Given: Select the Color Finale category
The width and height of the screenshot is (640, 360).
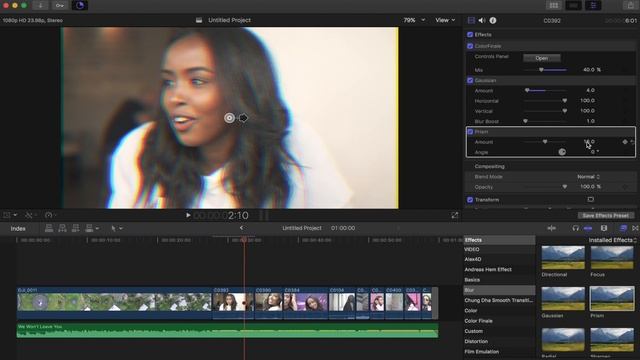Looking at the screenshot, I should (x=478, y=321).
